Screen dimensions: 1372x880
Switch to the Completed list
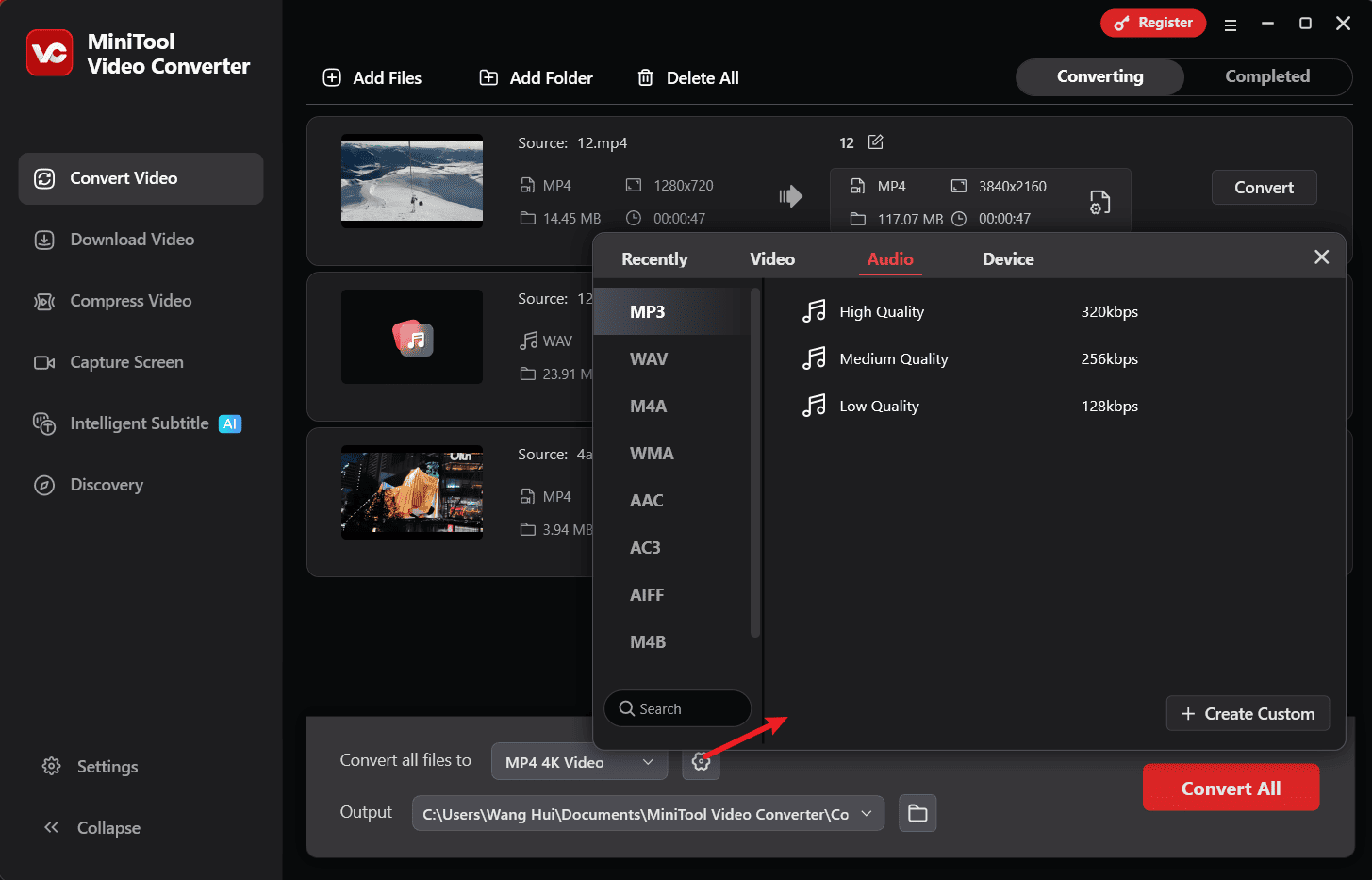[x=1266, y=76]
